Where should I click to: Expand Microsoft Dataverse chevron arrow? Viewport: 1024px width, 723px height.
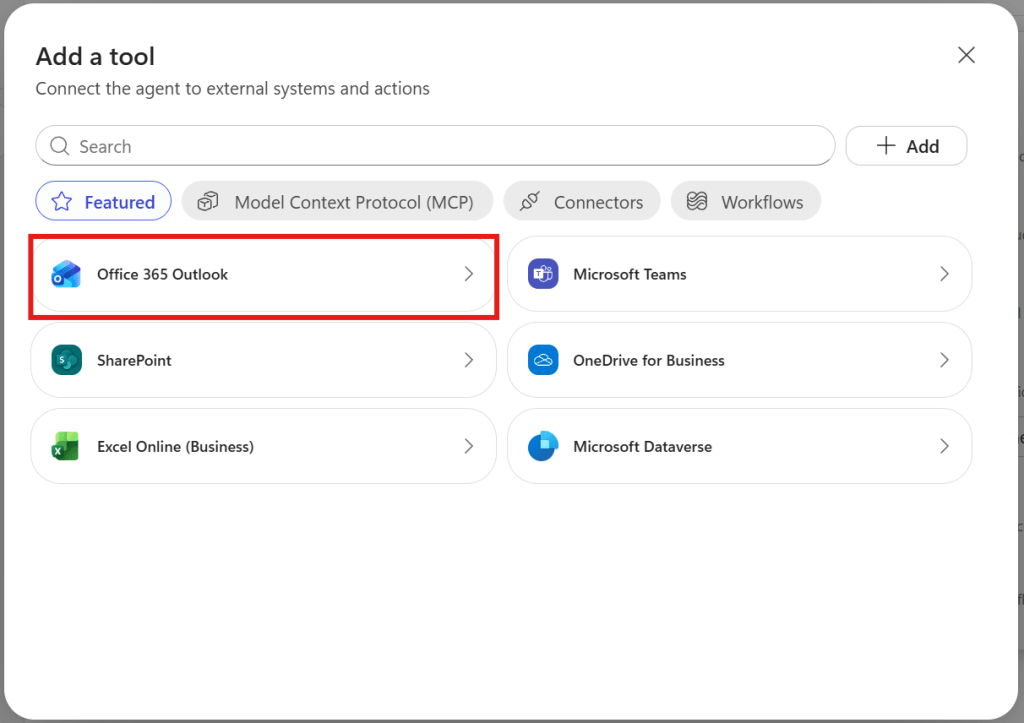(944, 447)
